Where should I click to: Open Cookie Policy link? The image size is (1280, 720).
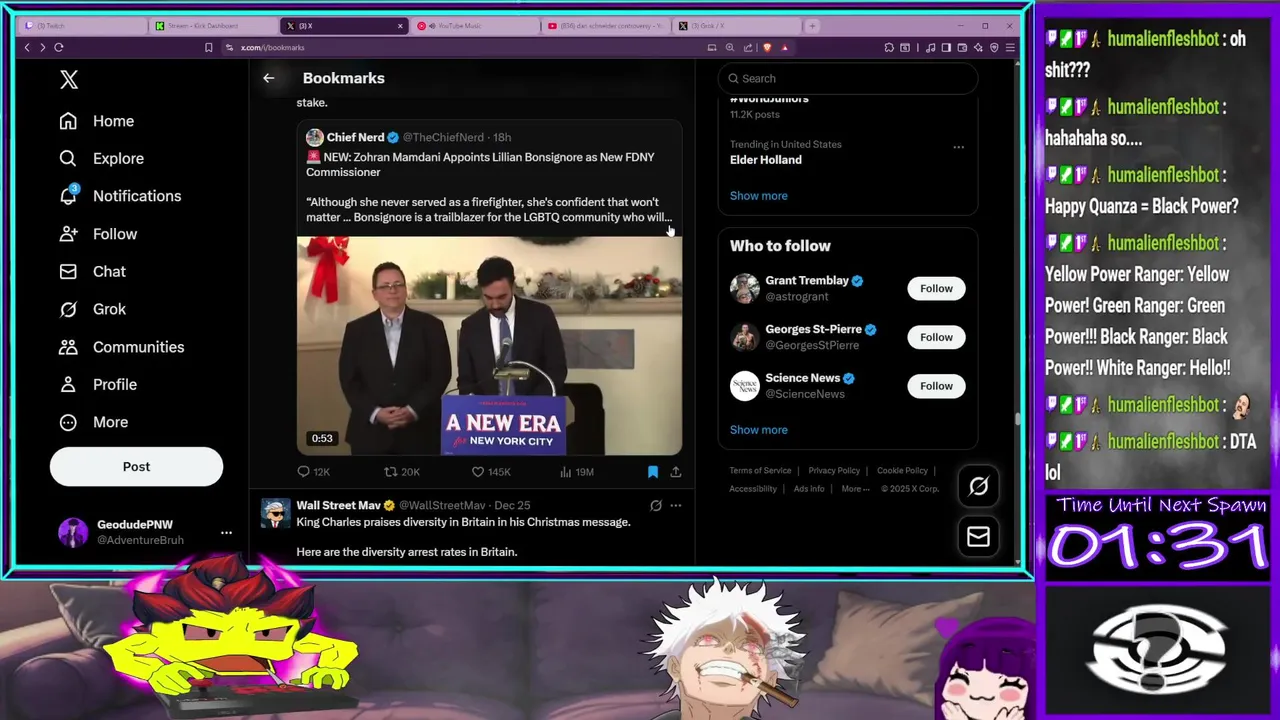tap(902, 470)
